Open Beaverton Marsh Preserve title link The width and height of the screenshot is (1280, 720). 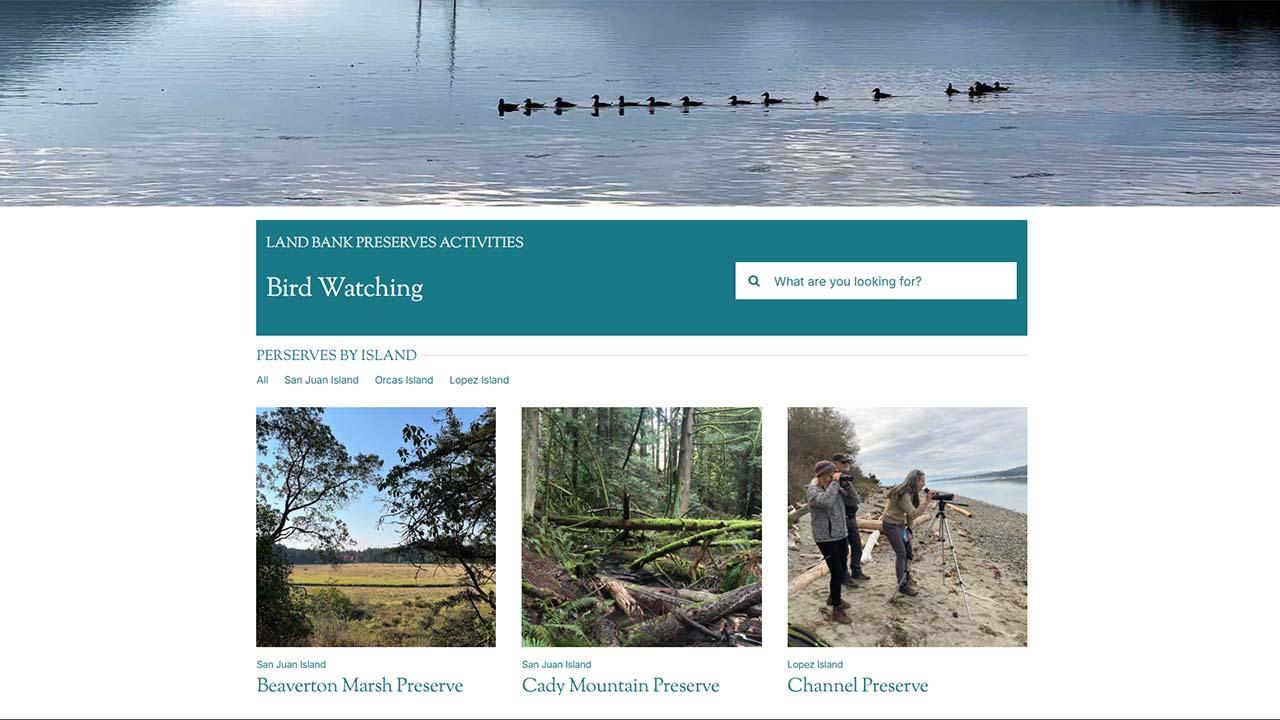click(360, 686)
